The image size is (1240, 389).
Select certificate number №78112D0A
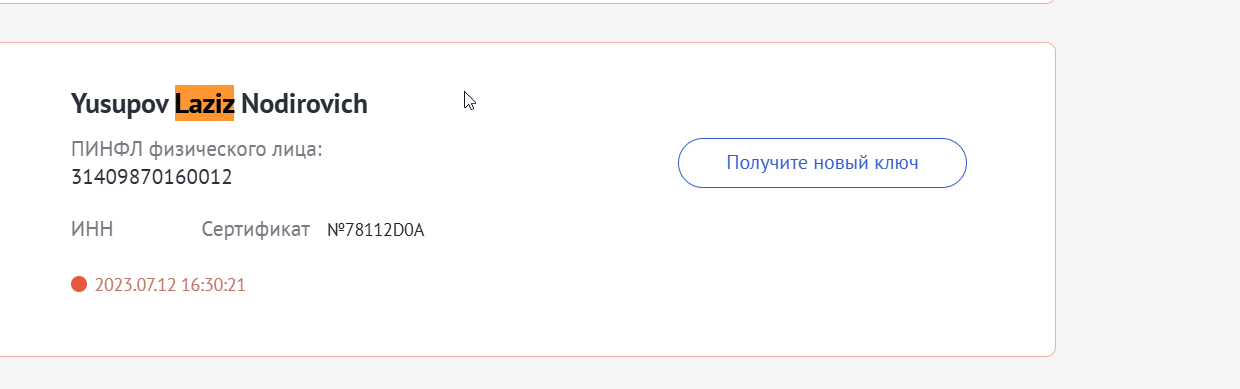tap(376, 231)
